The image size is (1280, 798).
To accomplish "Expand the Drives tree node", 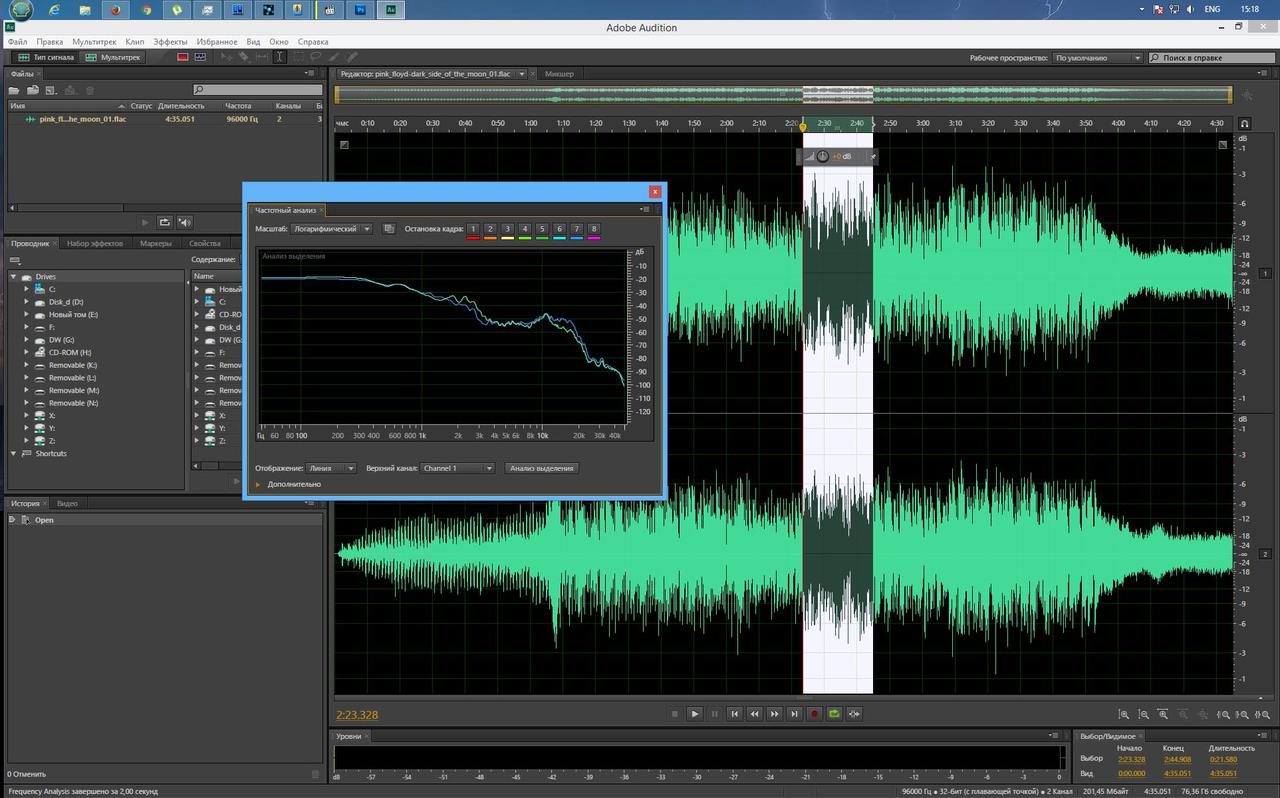I will (x=13, y=277).
